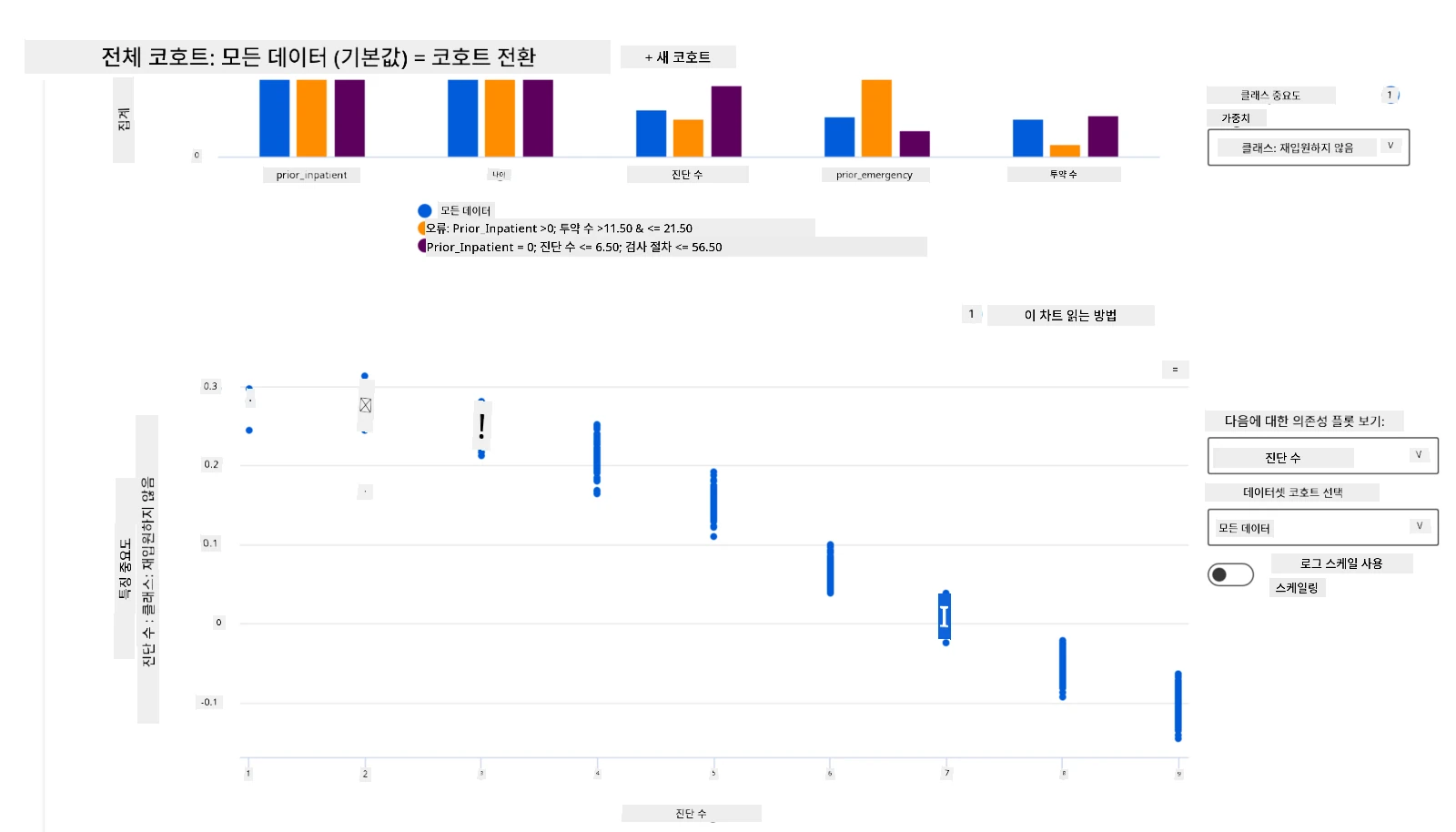This screenshot has height=832, width=1456.
Task: Expand the 진단 수 dependence plot dropdown
Action: (1323, 456)
